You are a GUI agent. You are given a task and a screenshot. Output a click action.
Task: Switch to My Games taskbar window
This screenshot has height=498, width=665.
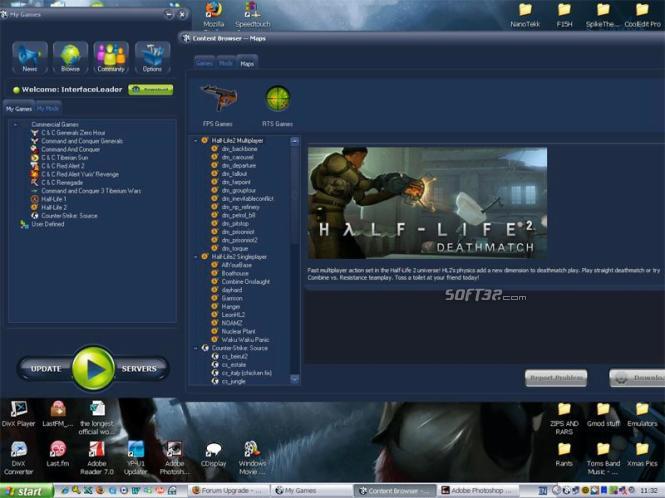click(312, 491)
